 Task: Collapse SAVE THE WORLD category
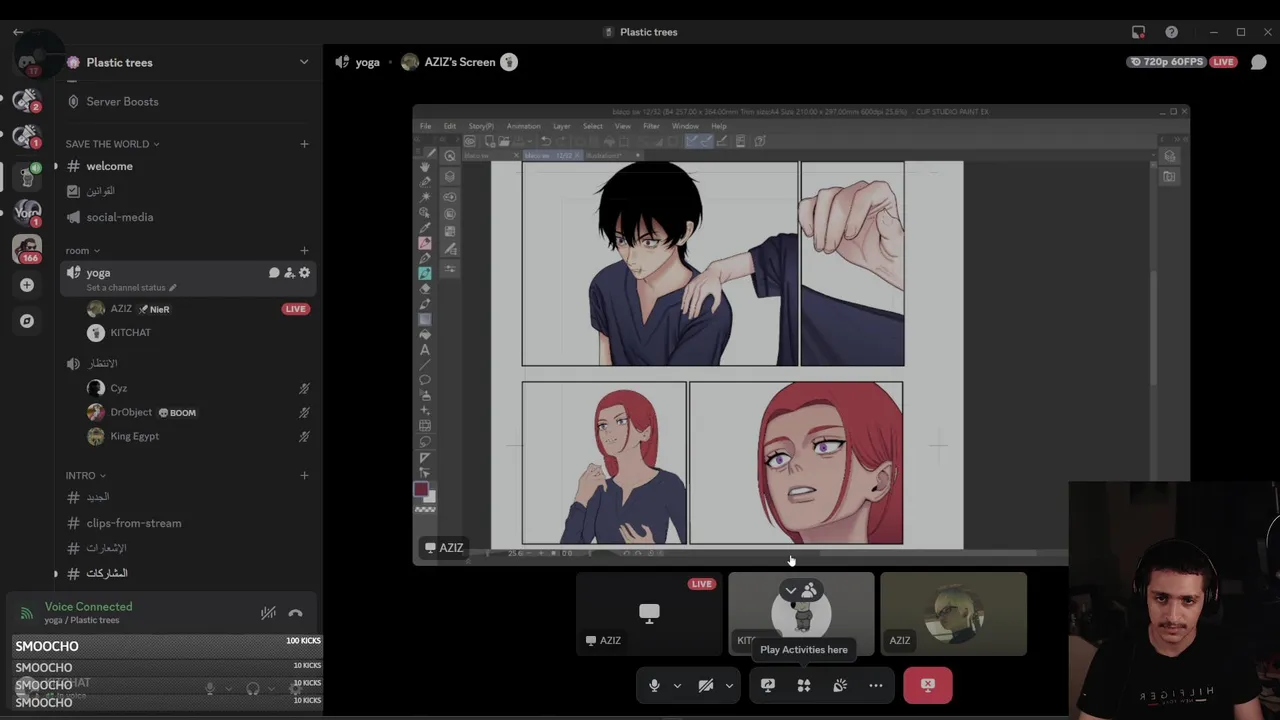tap(112, 144)
